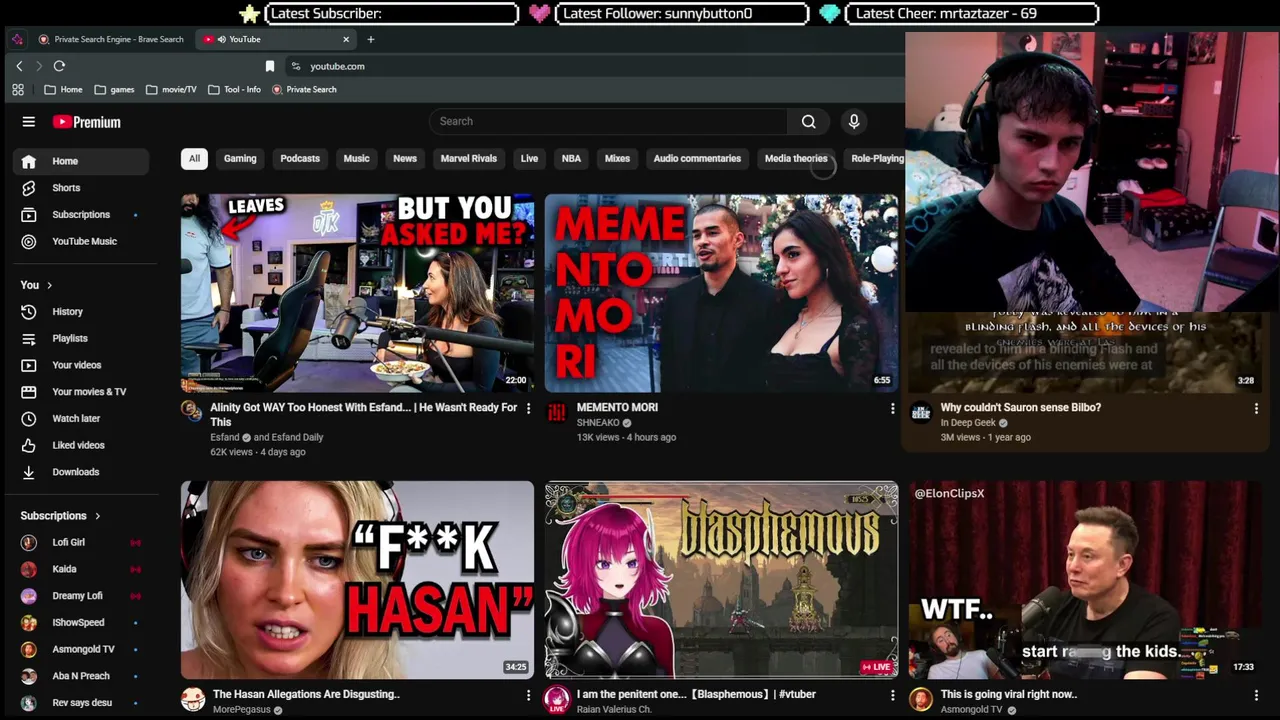Open Your videos in the sidebar
The width and height of the screenshot is (1280, 720).
click(x=80, y=365)
